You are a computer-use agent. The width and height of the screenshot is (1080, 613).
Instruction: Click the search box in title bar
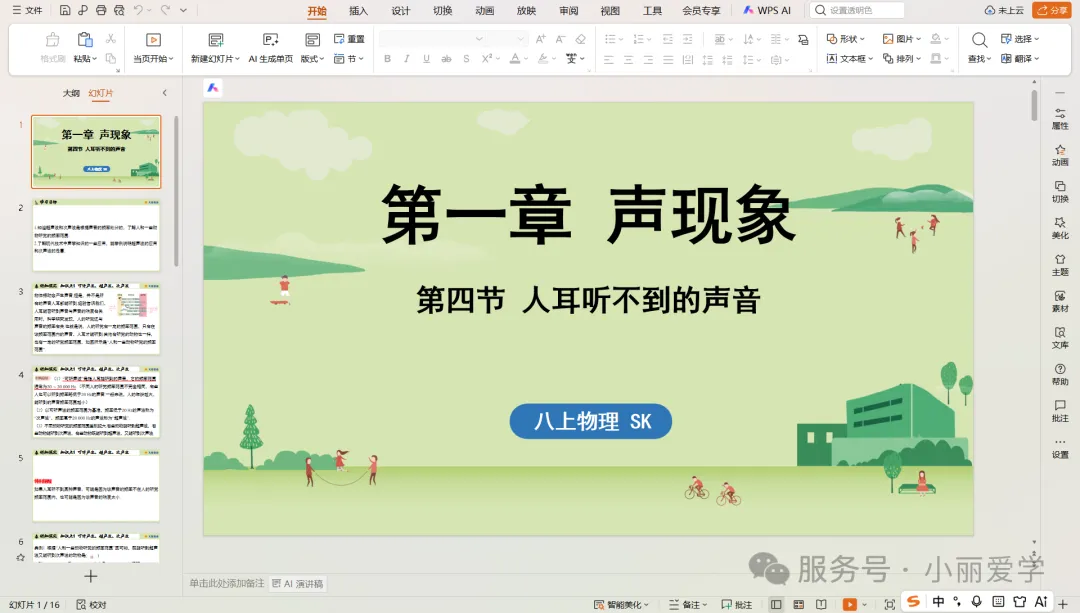click(x=857, y=10)
